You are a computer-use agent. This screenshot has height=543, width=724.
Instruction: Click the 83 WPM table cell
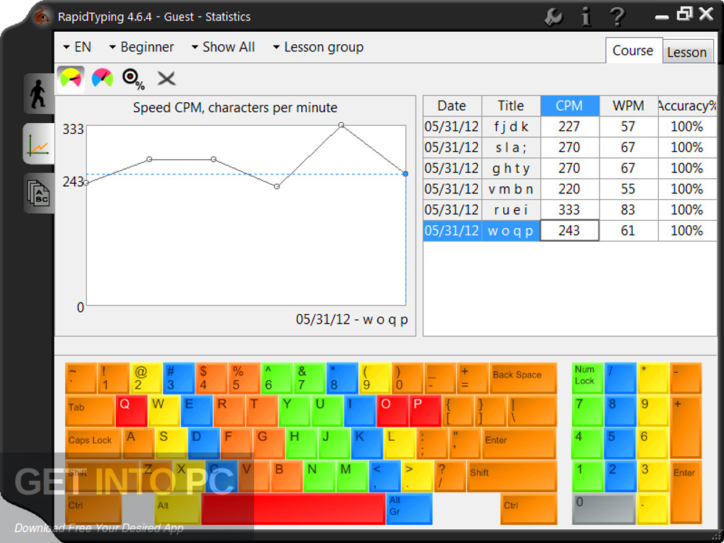pos(628,210)
